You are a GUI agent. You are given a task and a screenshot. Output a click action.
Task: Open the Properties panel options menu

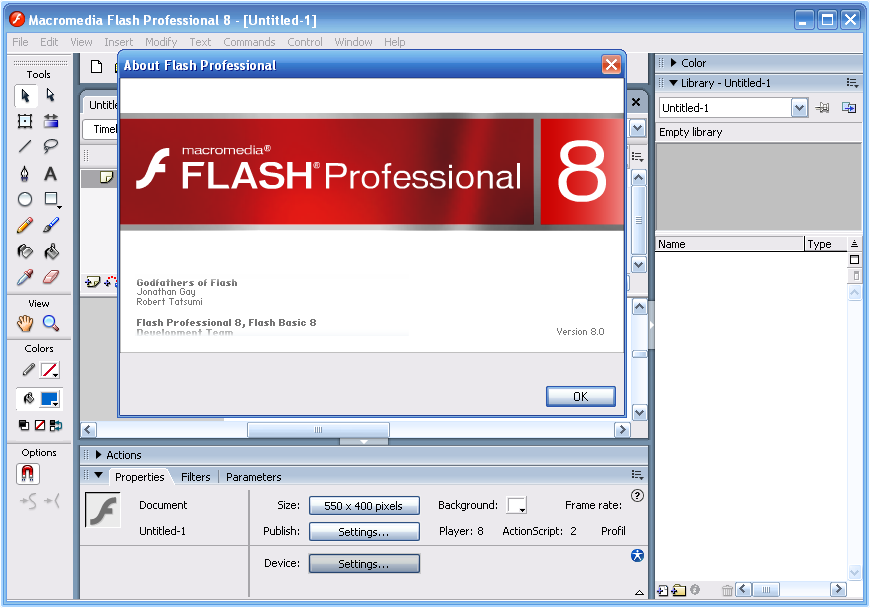(637, 475)
